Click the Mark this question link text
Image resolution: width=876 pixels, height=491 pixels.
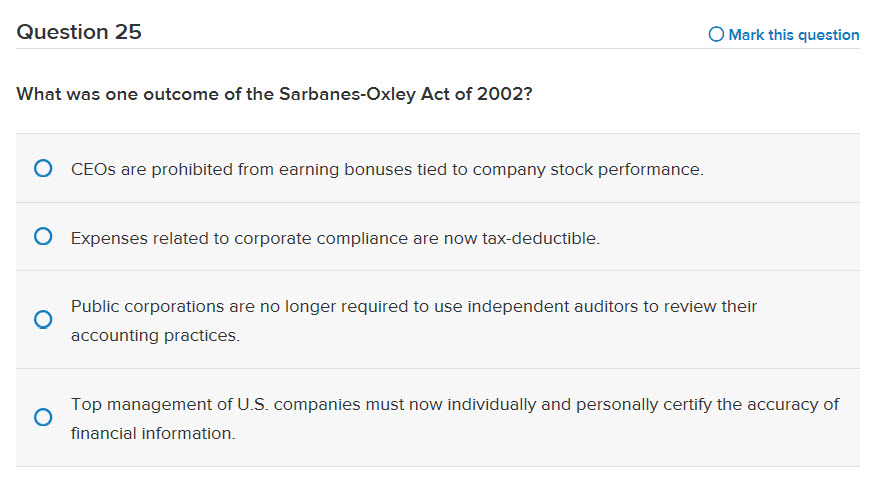(x=793, y=35)
